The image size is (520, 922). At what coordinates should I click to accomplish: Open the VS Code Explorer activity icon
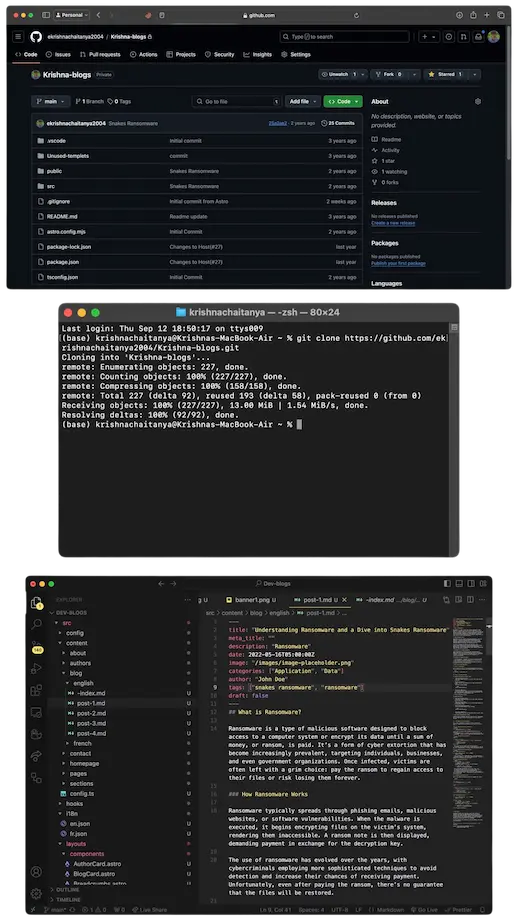tap(36, 603)
